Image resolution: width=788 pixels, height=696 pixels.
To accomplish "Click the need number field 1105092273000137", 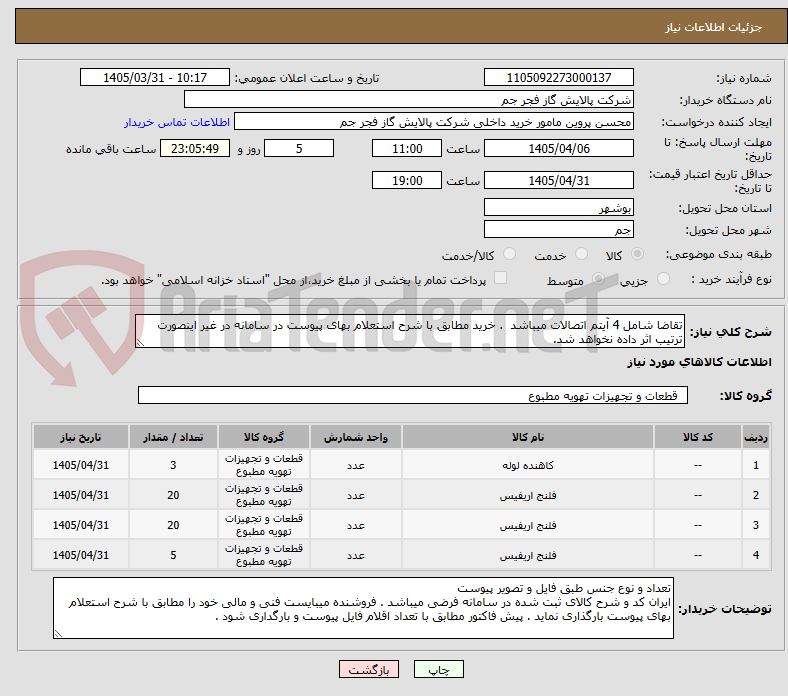I will [x=558, y=77].
